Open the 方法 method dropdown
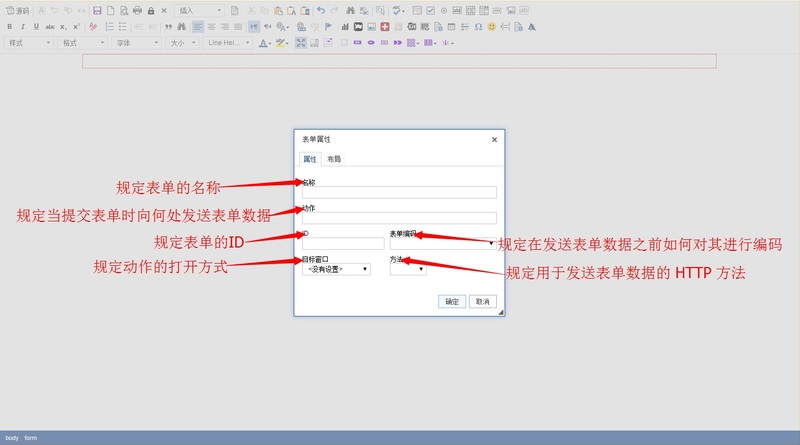The width and height of the screenshot is (800, 445). 408,269
